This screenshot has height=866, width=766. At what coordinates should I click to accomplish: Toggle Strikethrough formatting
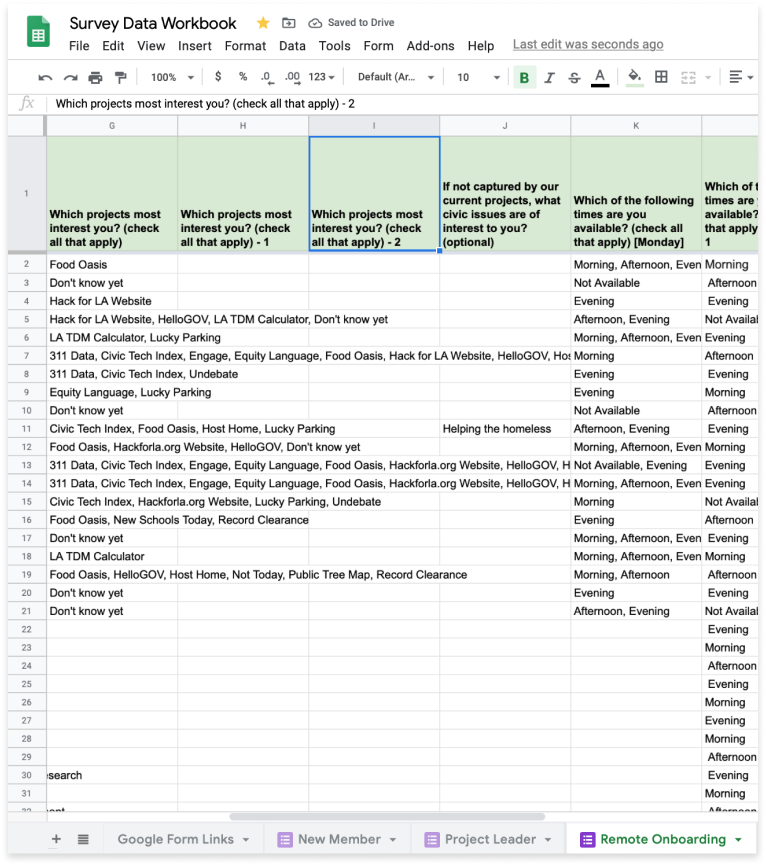(x=574, y=77)
